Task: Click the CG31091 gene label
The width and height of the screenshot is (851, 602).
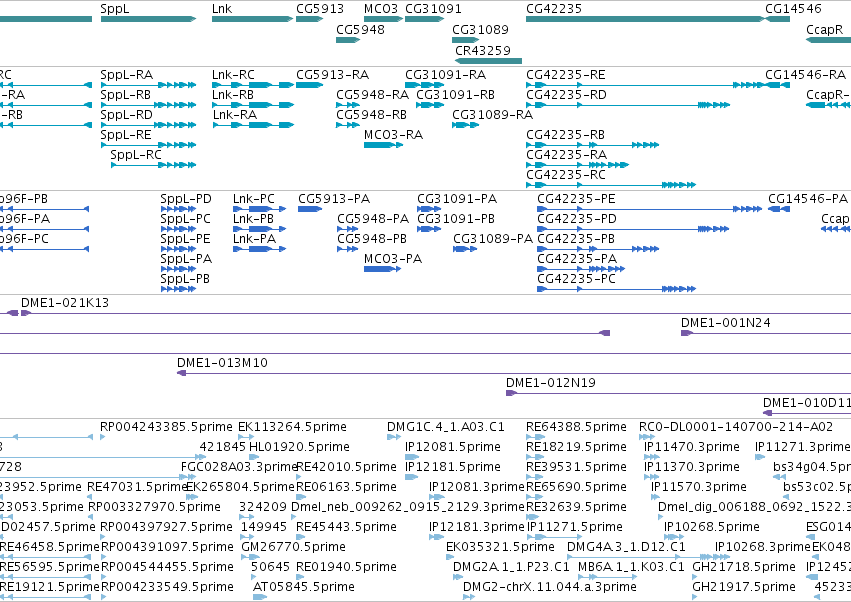Action: pyautogui.click(x=433, y=9)
